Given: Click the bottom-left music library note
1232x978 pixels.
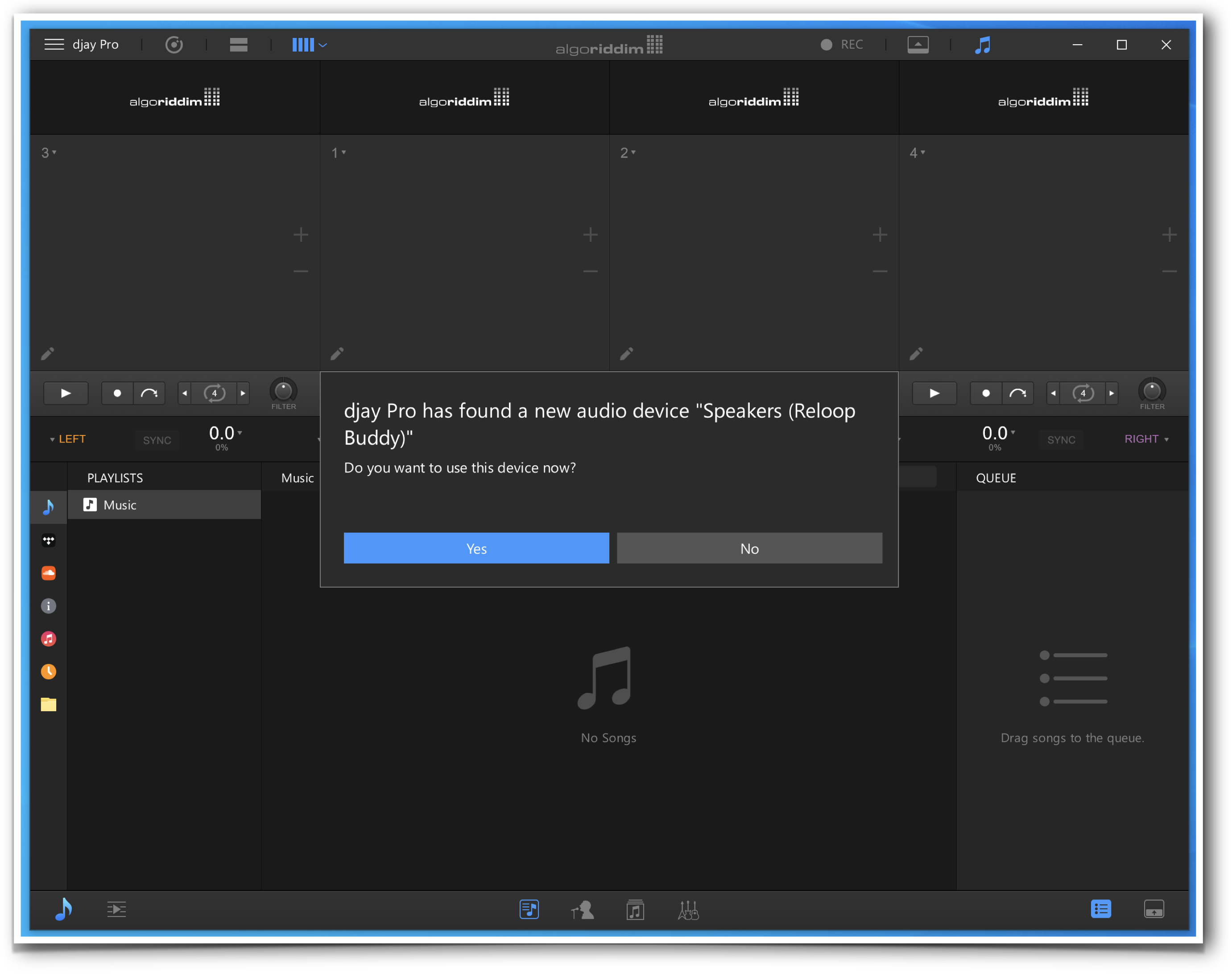Looking at the screenshot, I should pos(63,909).
